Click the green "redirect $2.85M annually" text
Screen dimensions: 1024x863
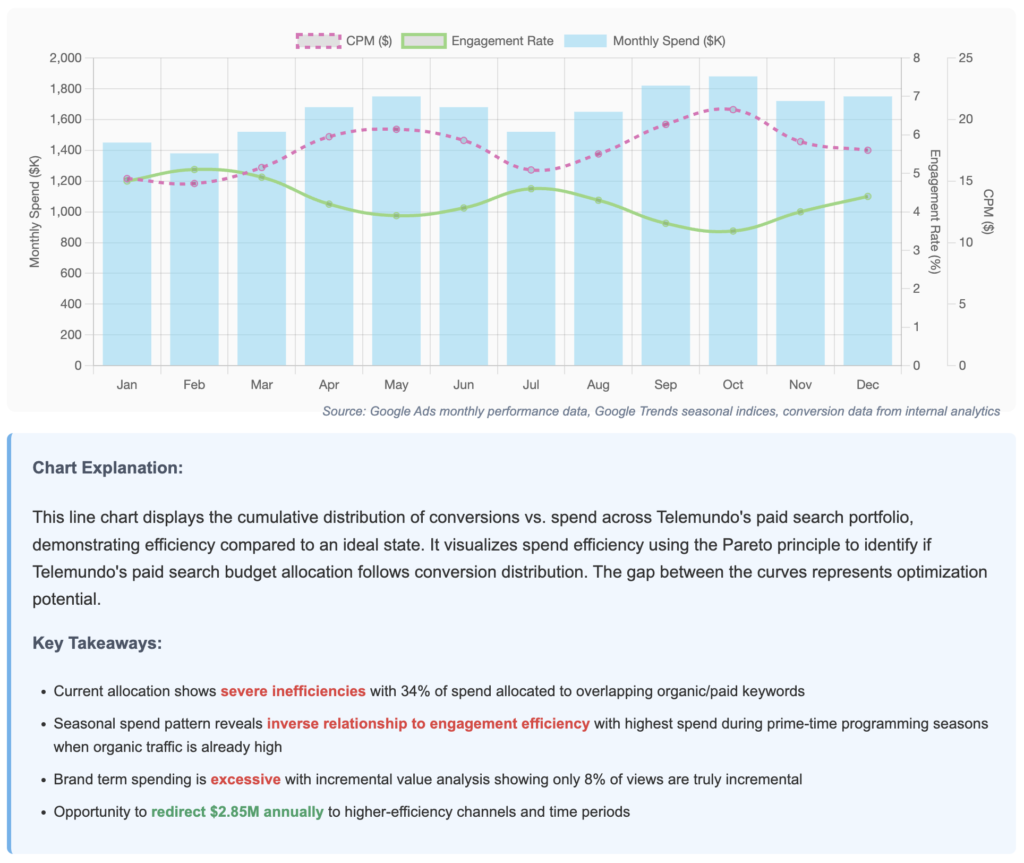[x=237, y=812]
